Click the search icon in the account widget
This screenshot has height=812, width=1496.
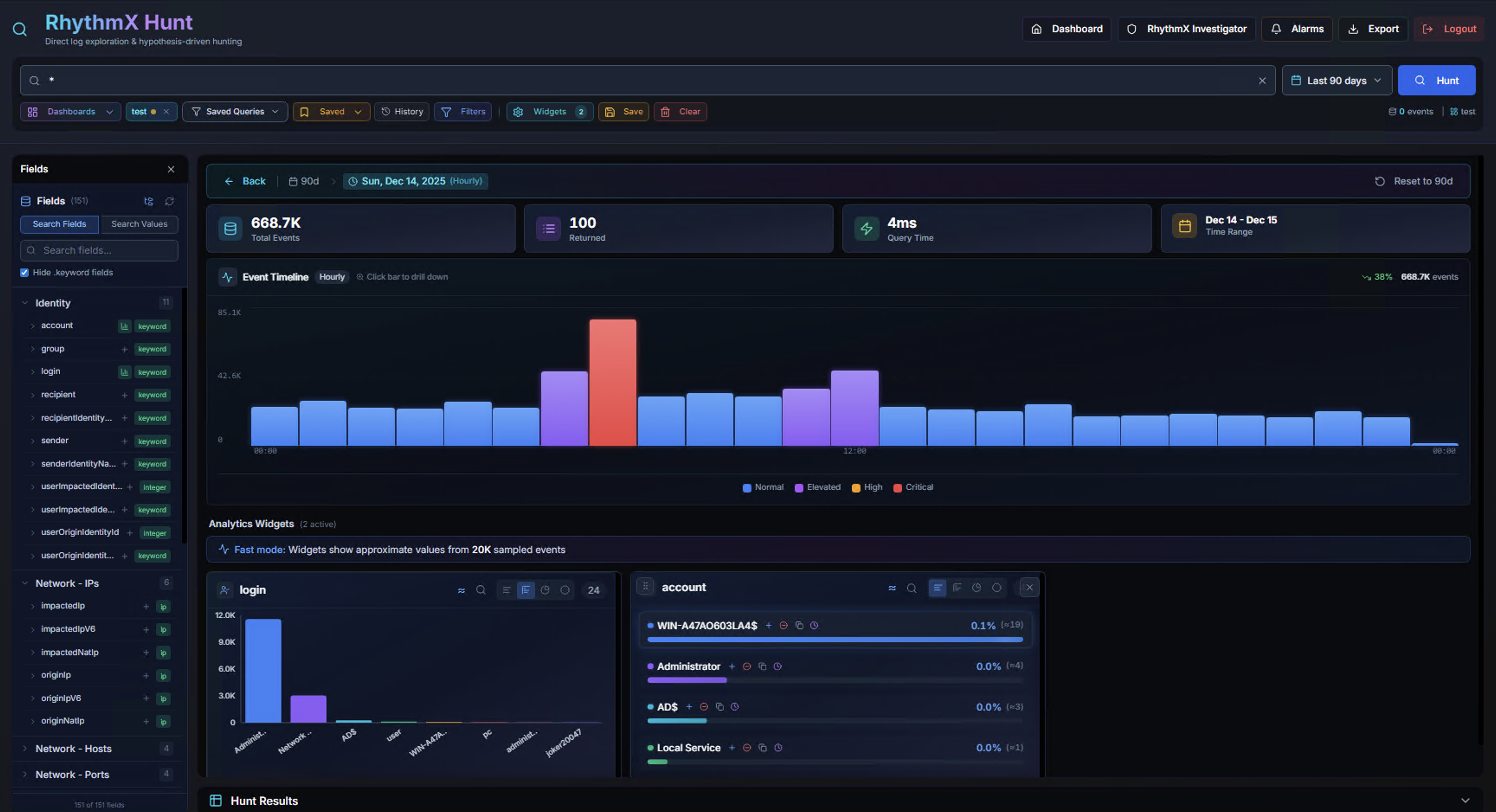(912, 587)
